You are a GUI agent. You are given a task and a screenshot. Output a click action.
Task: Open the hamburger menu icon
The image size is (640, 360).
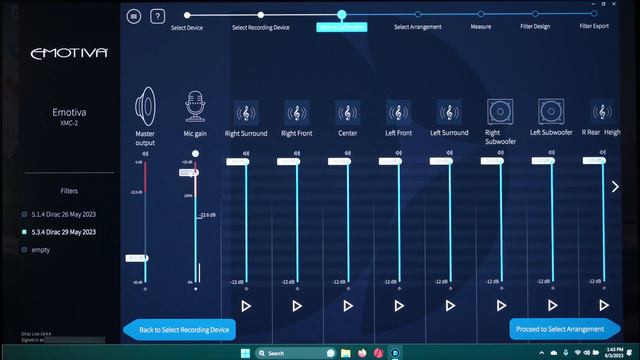coord(133,16)
